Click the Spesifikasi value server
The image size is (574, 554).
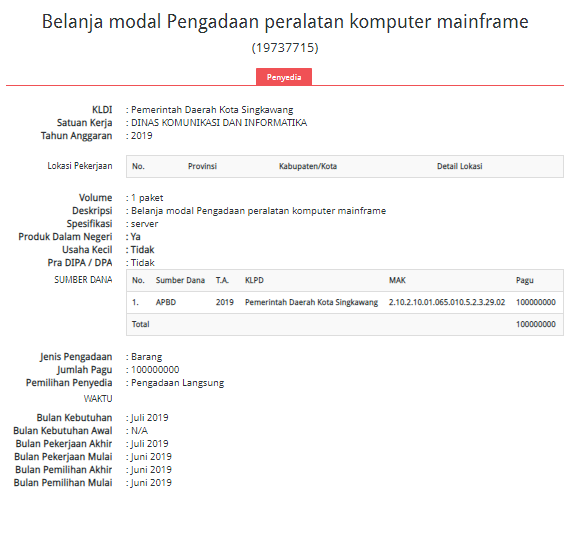(x=145, y=224)
